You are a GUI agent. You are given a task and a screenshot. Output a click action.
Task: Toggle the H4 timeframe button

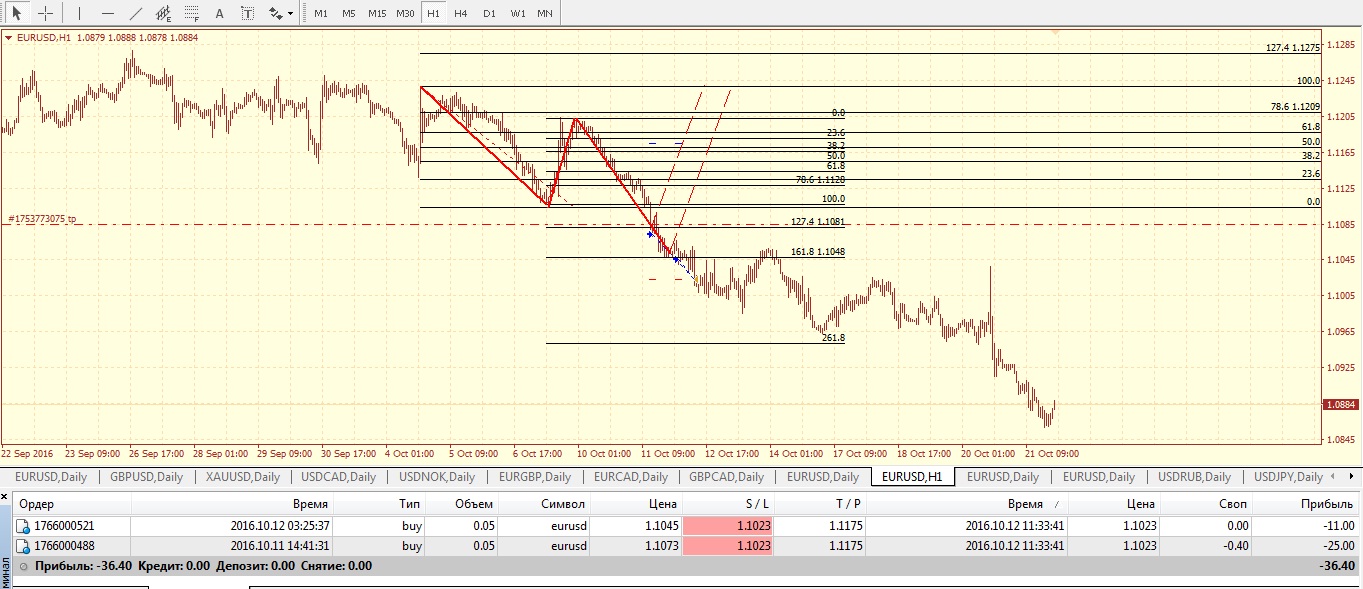[x=460, y=14]
